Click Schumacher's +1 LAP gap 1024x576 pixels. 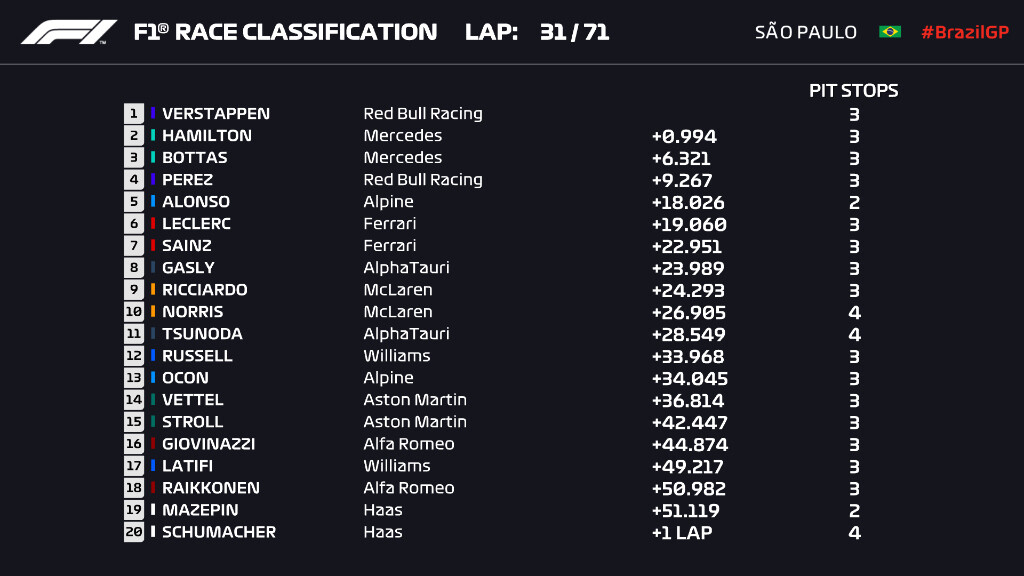[x=681, y=532]
